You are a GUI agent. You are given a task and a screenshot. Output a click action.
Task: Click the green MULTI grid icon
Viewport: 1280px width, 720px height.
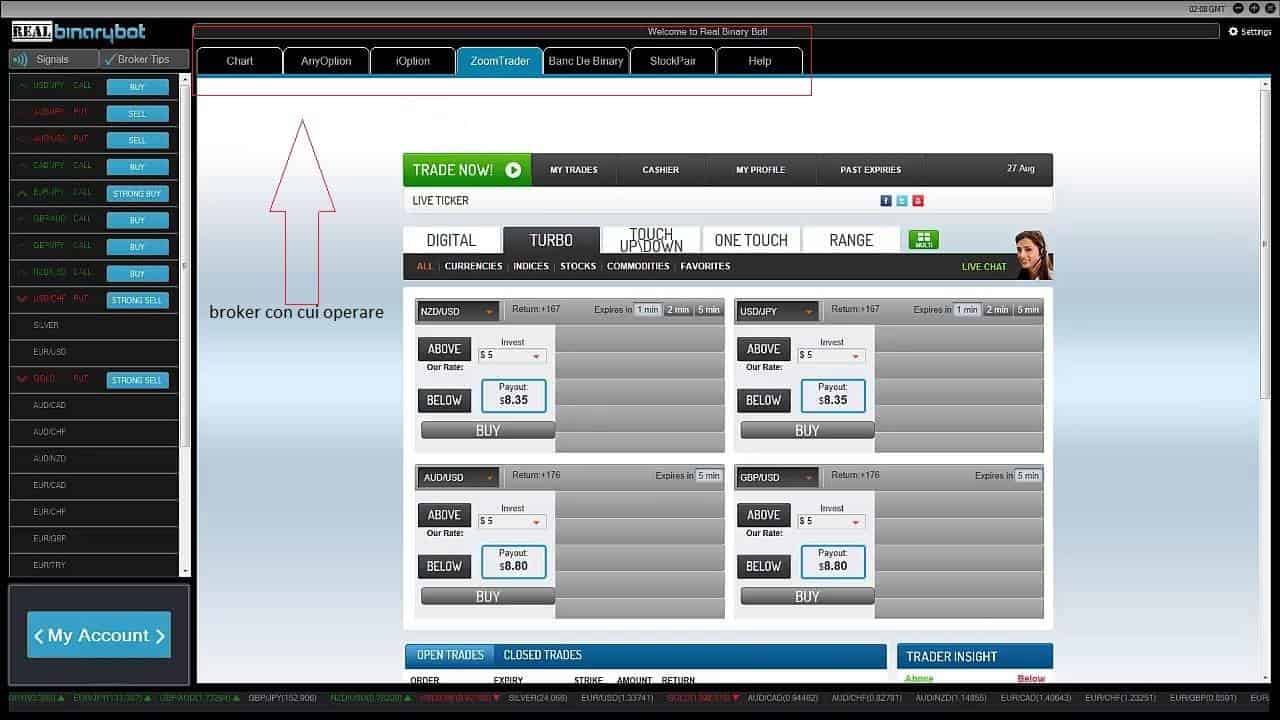[x=923, y=240]
